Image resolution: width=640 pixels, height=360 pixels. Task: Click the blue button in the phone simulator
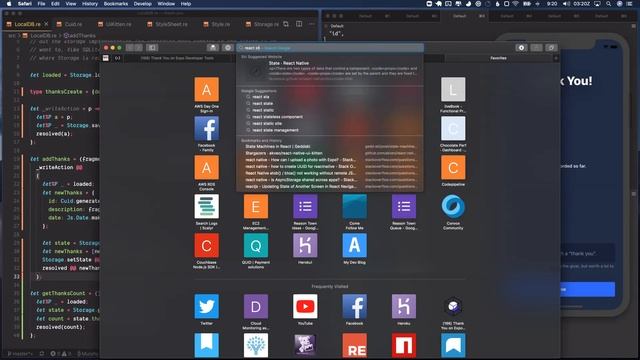pyautogui.click(x=587, y=289)
